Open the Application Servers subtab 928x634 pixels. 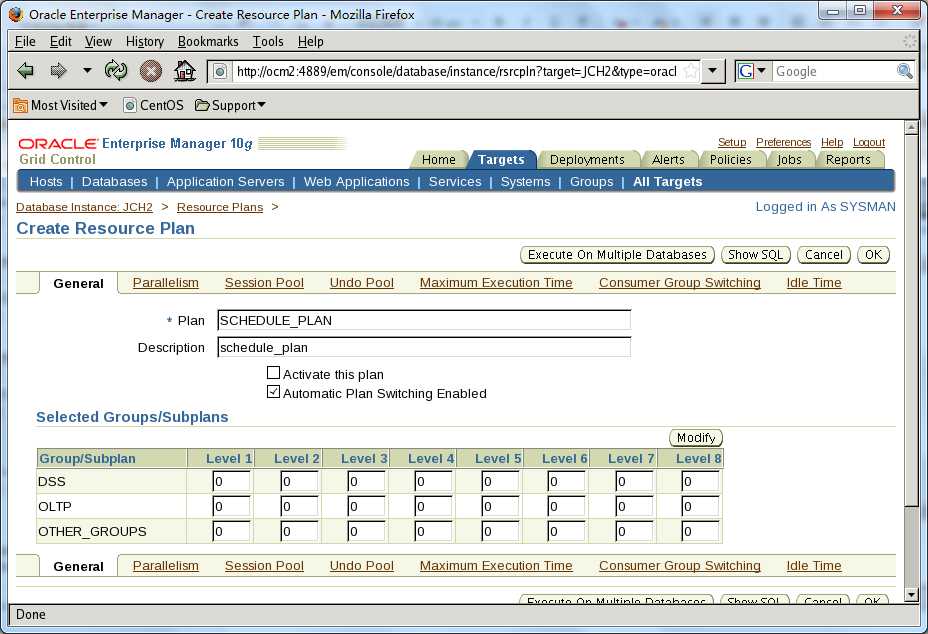[225, 182]
